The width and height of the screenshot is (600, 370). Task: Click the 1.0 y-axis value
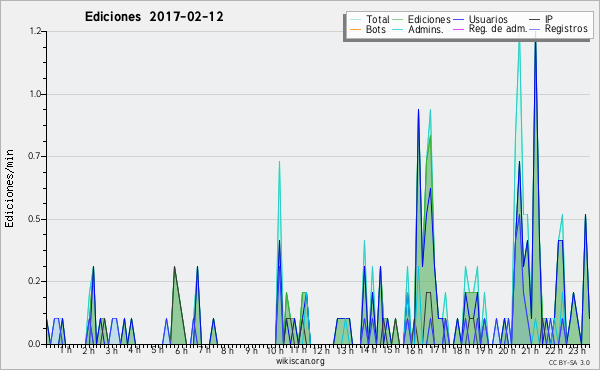click(x=35, y=94)
